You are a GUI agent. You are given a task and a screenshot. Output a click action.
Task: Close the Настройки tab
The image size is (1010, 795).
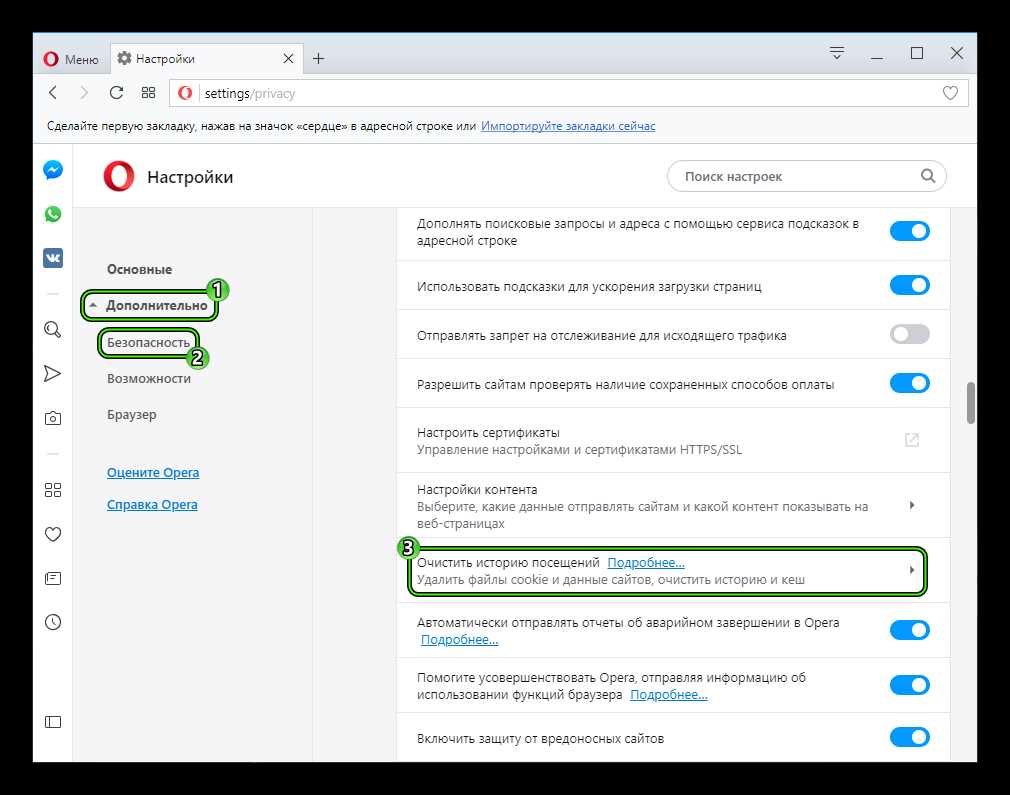289,59
